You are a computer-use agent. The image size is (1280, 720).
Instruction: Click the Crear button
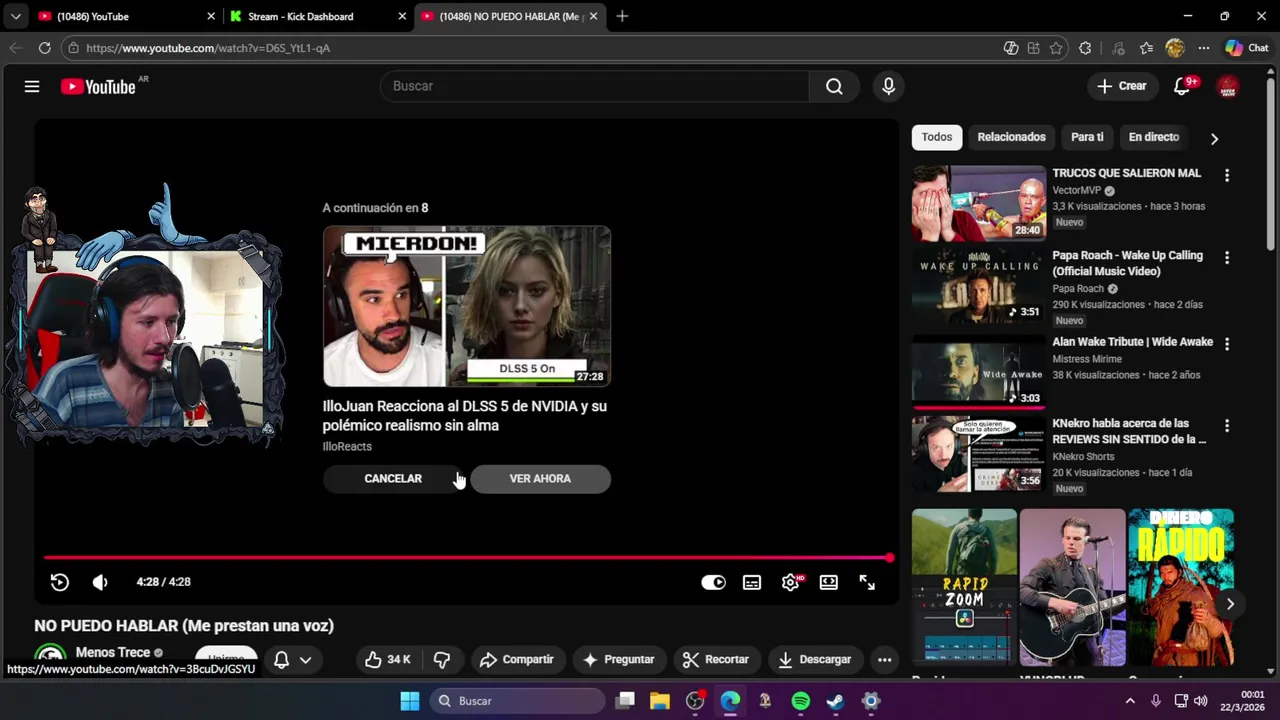pyautogui.click(x=1121, y=86)
